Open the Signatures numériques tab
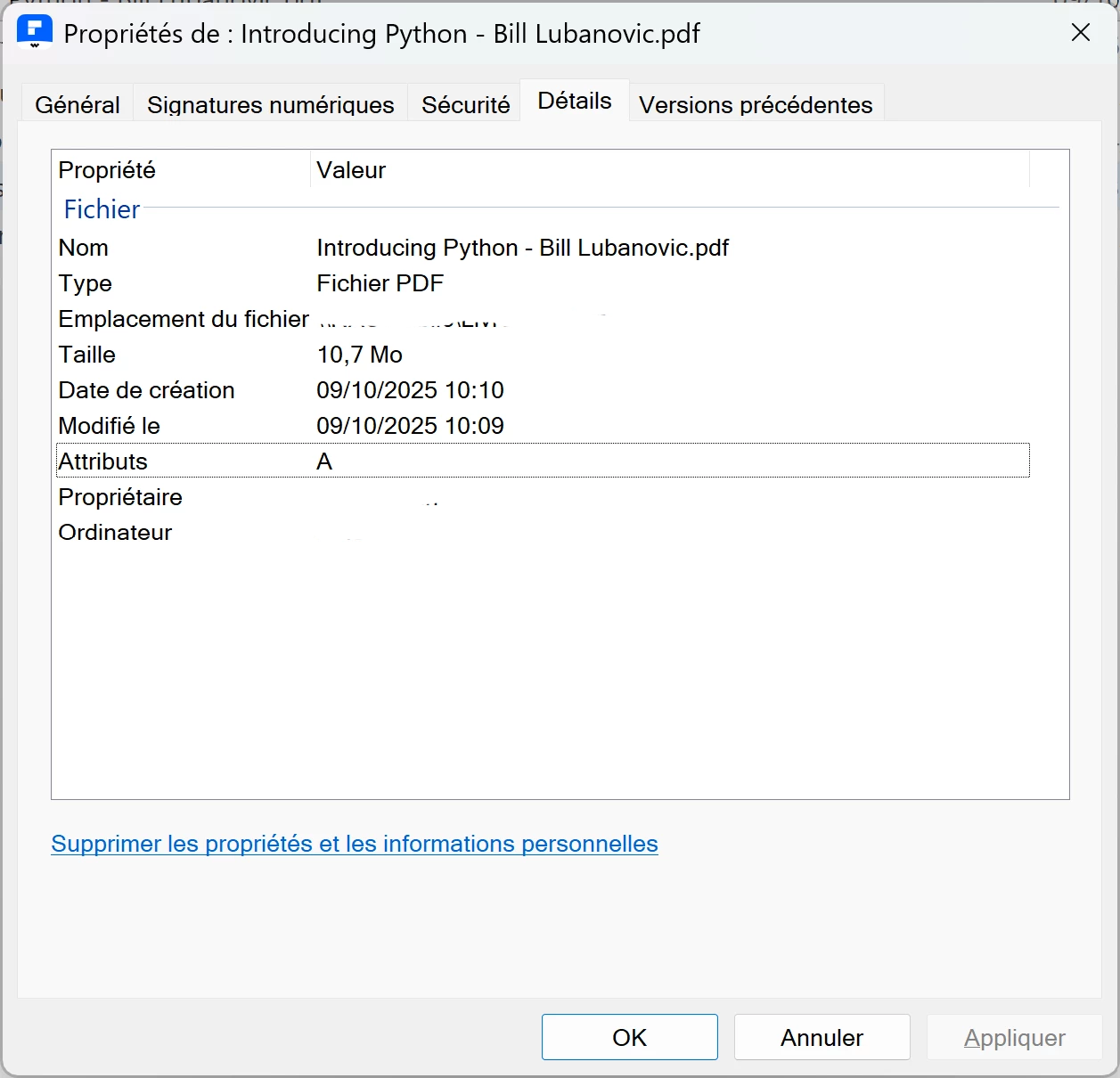Viewport: 1120px width, 1078px height. point(271,104)
